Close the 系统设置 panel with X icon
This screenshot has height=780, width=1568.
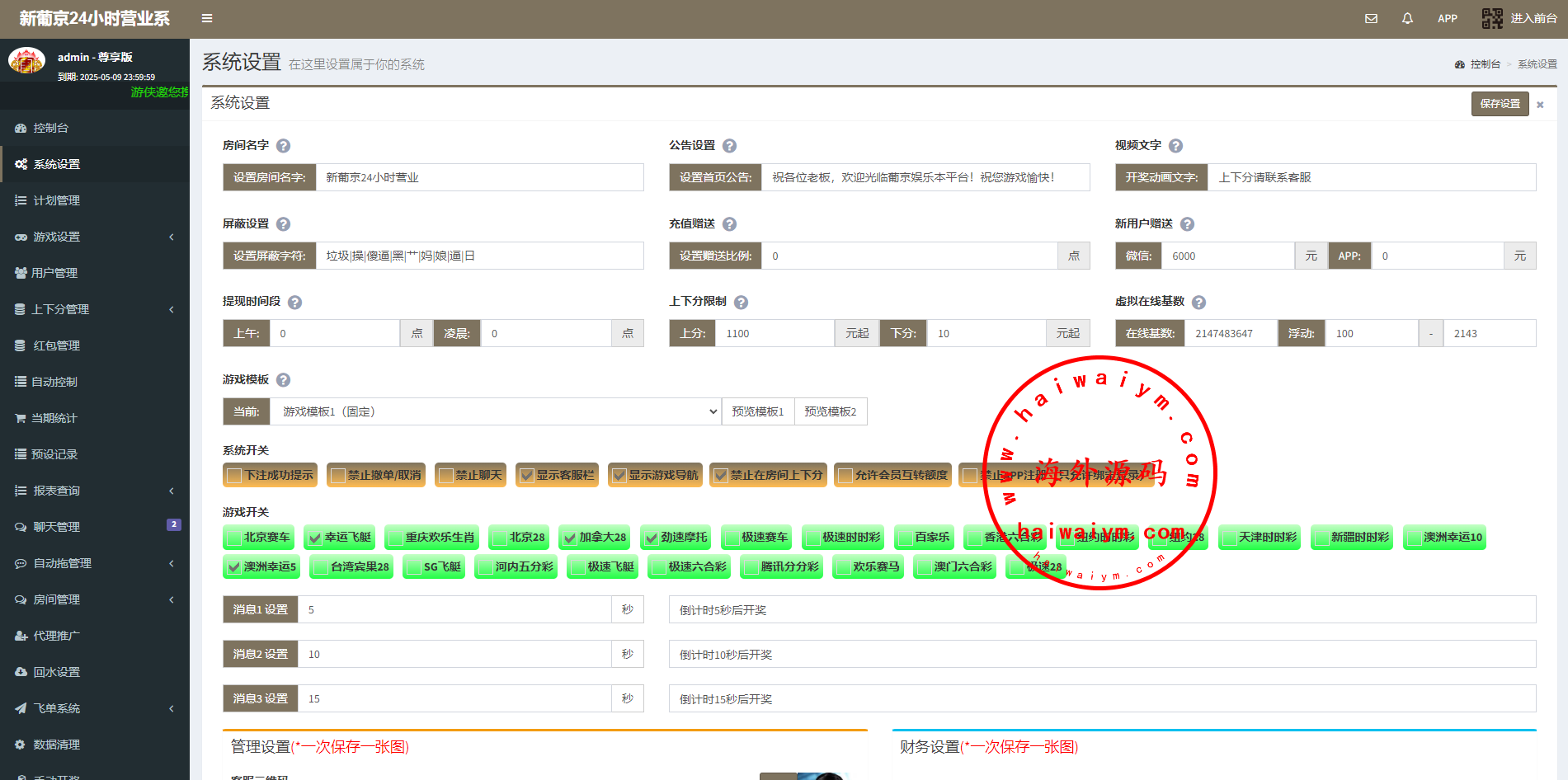(x=1540, y=105)
